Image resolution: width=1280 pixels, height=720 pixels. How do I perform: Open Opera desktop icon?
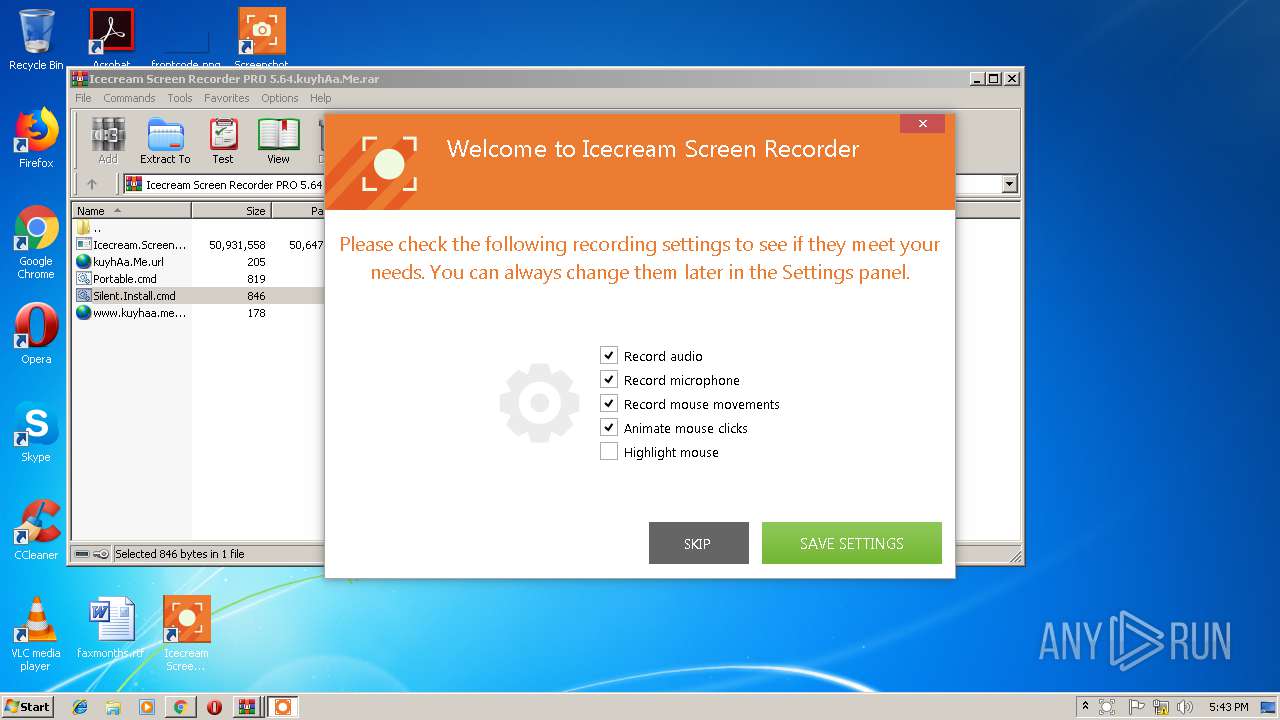36,334
